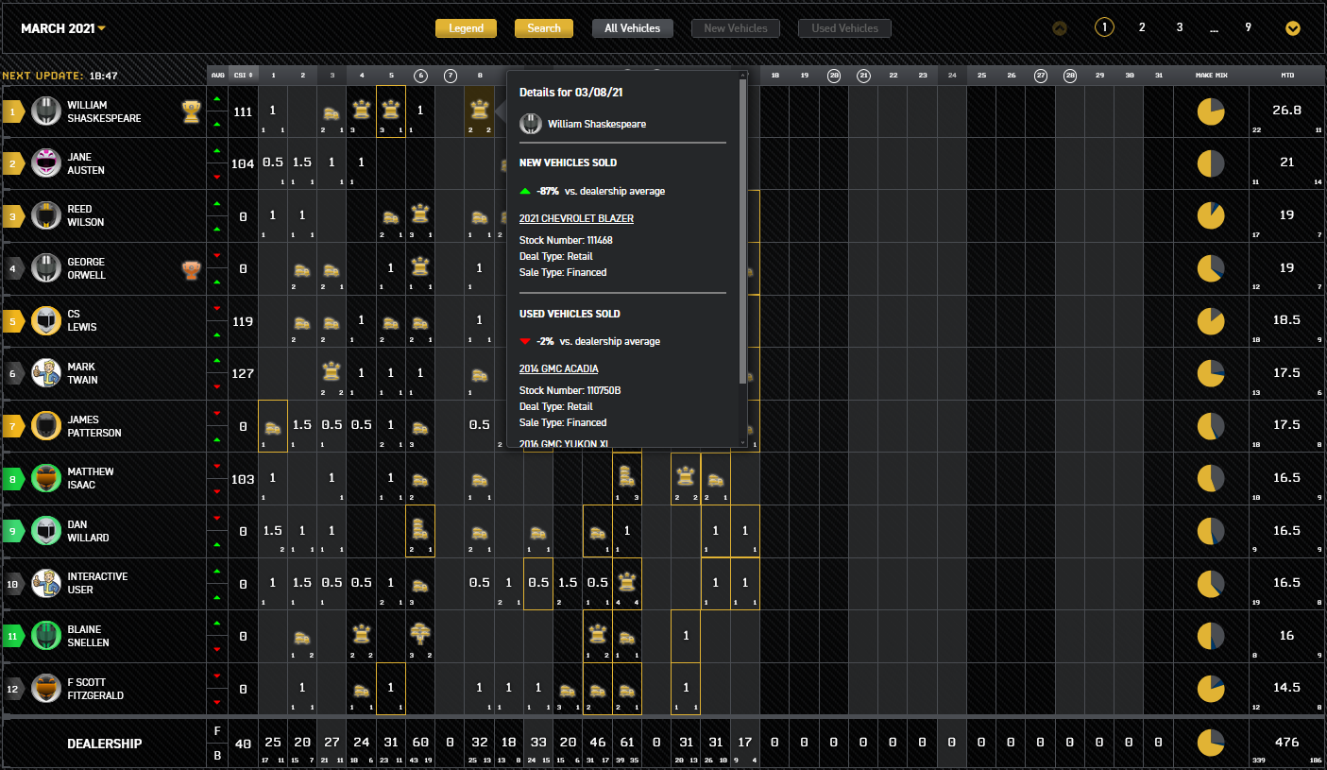This screenshot has height=770, width=1327.
Task: Click Reed Wilson's day 6 chess-piece icon
Action: pos(421,213)
